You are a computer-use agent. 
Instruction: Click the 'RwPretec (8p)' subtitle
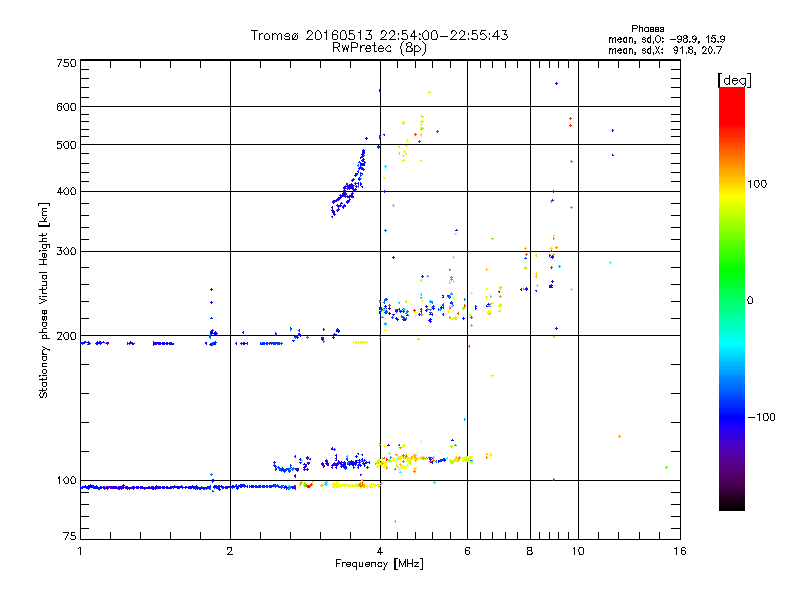379,48
